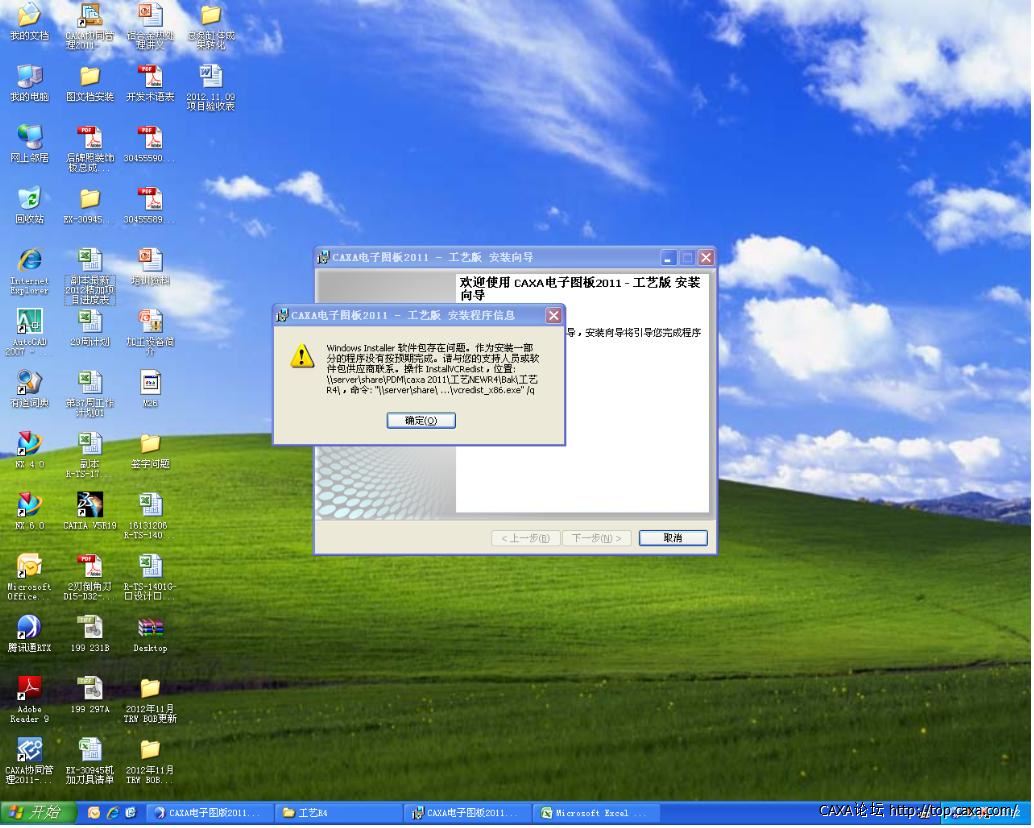The height and width of the screenshot is (828, 1034).
Task: Select the 2012年11月 TRW BOB更新 folder
Action: click(x=150, y=699)
